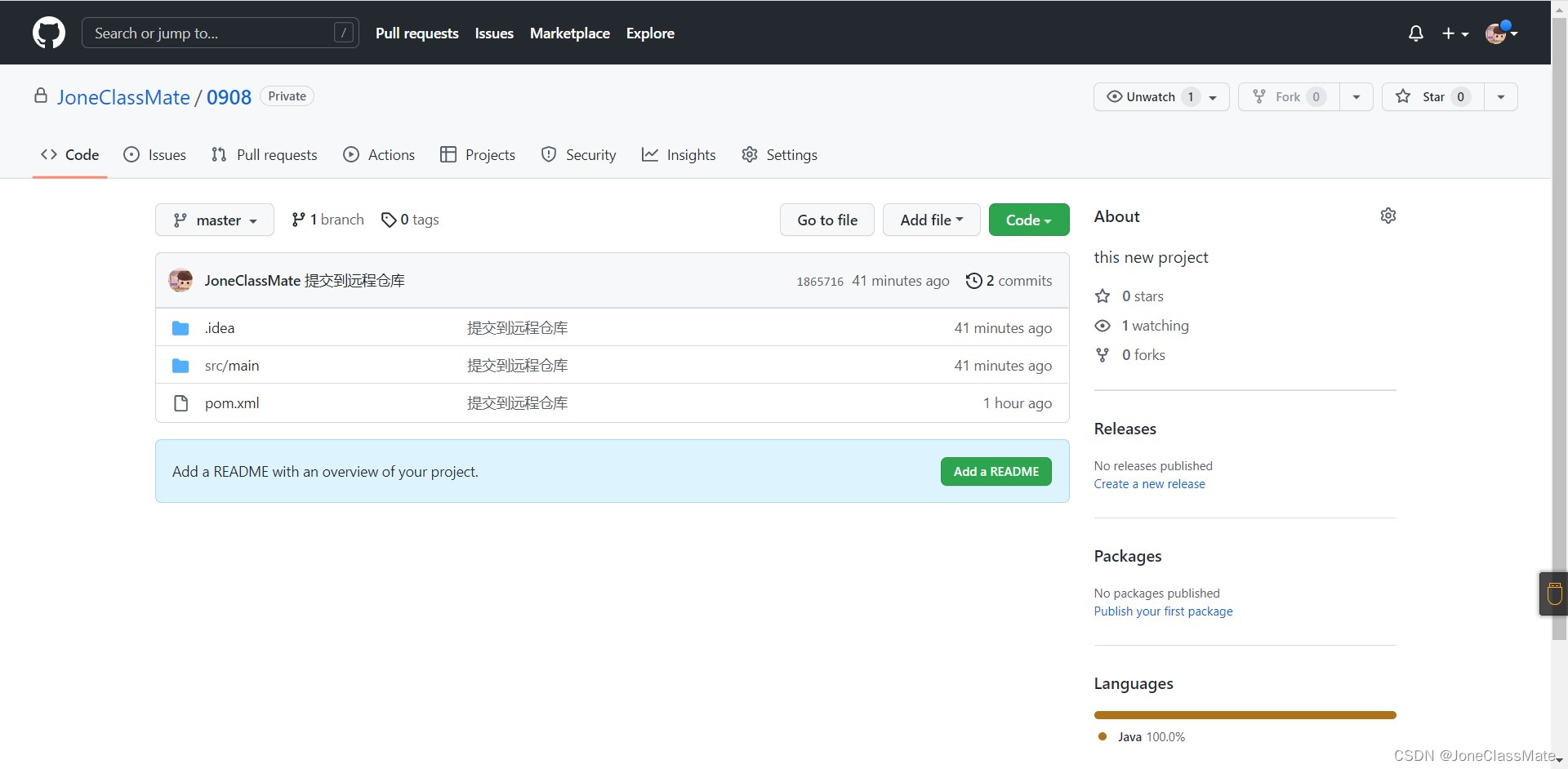Open the master branch selector
This screenshot has width=1568, height=769.
tap(215, 220)
